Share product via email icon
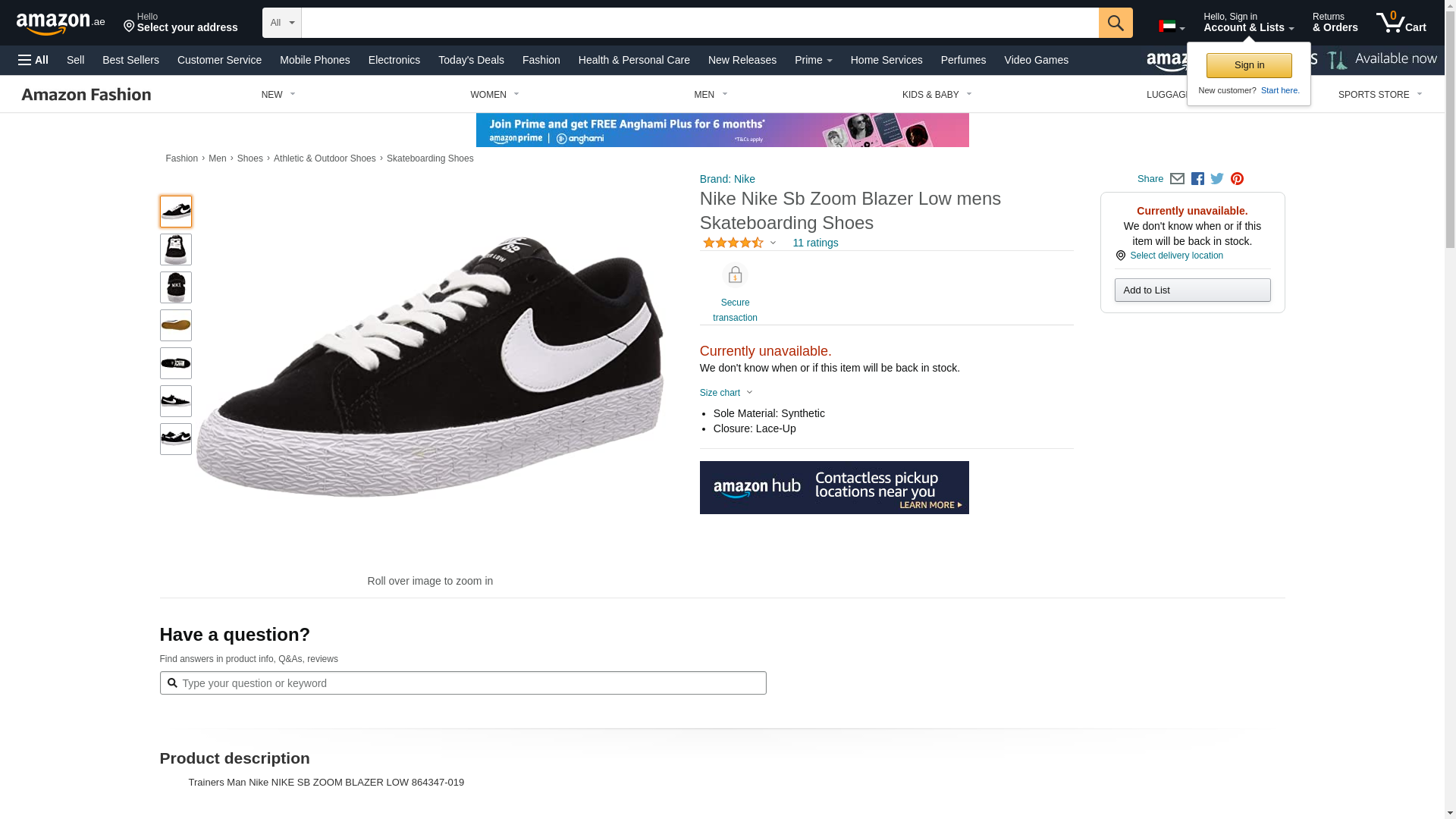The width and height of the screenshot is (1456, 819). click(x=1177, y=179)
